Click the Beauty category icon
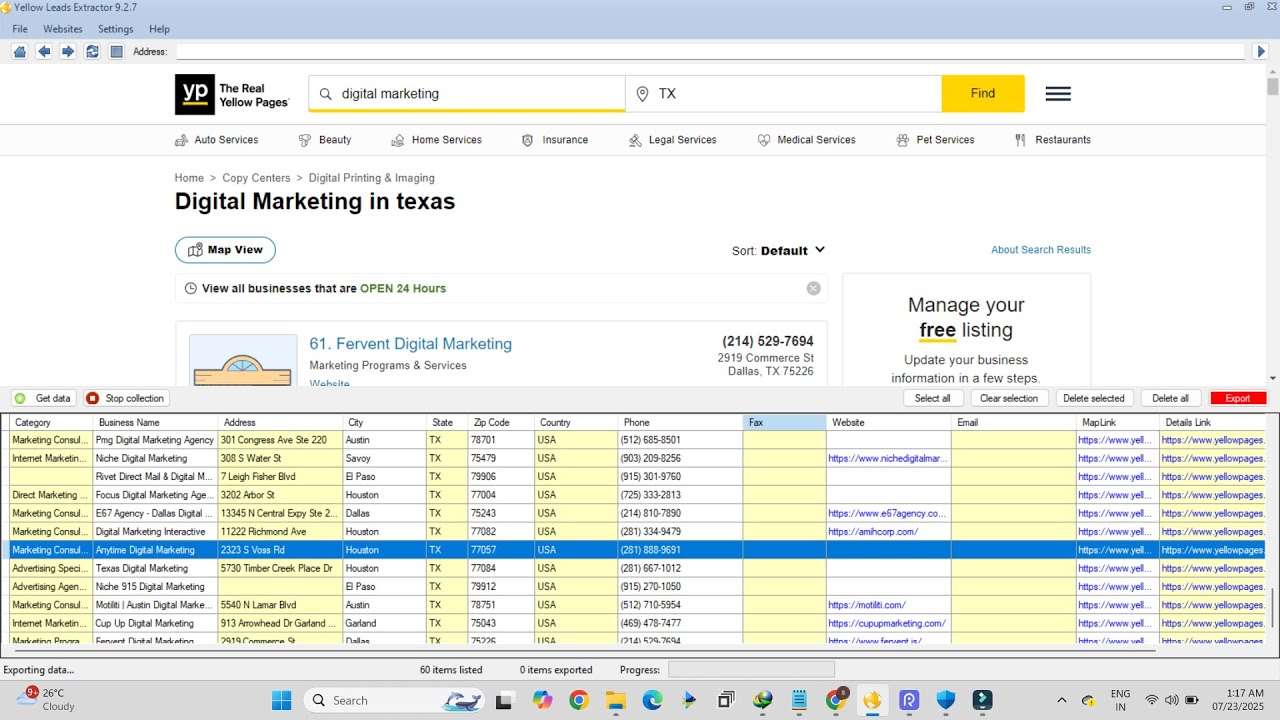Screen dimensions: 1280x720 click(x=305, y=140)
